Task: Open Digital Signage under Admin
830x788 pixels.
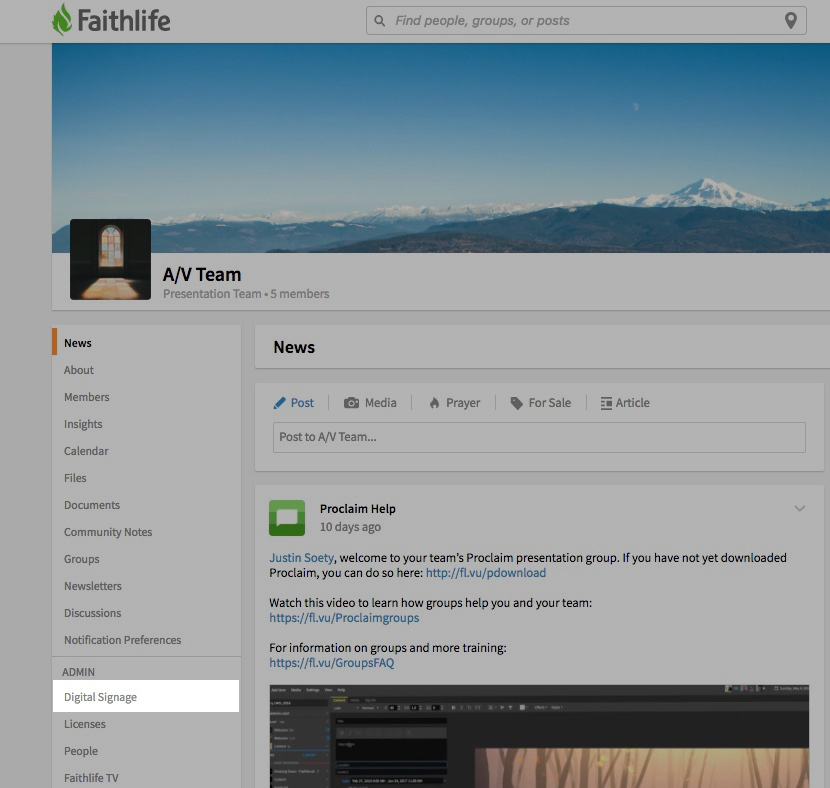Action: [146, 696]
